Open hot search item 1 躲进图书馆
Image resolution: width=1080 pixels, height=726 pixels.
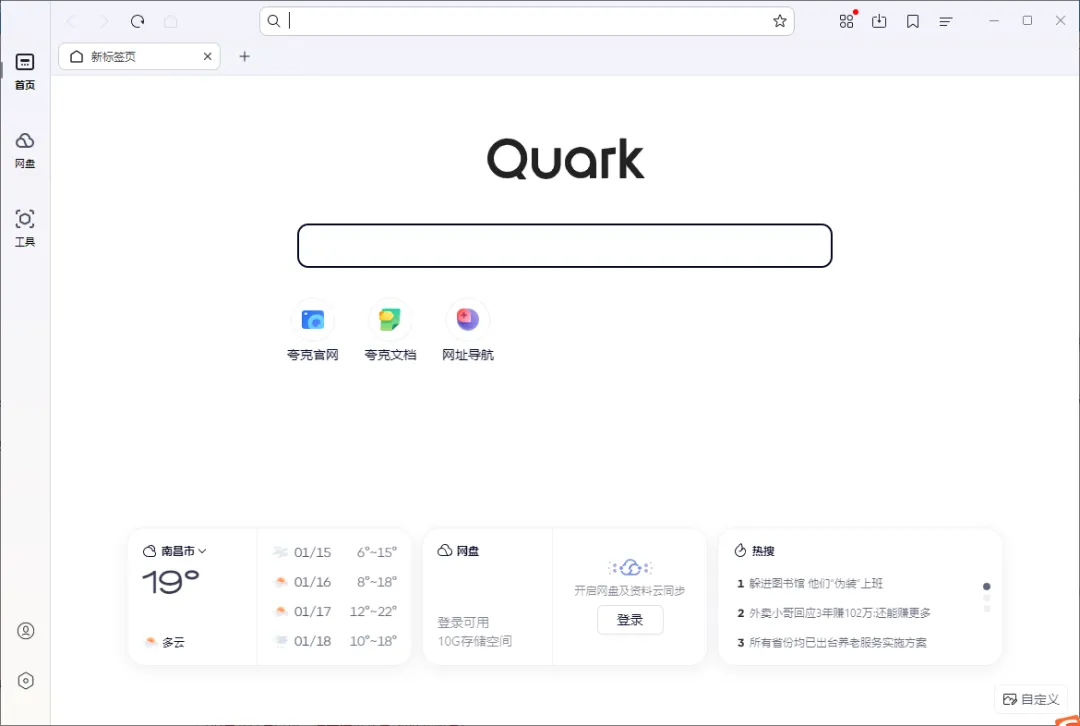[810, 583]
